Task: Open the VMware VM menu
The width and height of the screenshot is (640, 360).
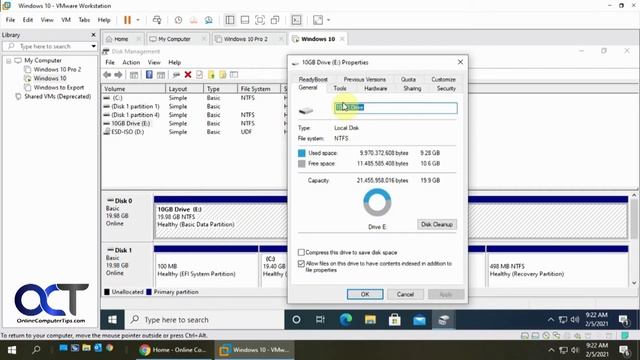Action: [66, 20]
